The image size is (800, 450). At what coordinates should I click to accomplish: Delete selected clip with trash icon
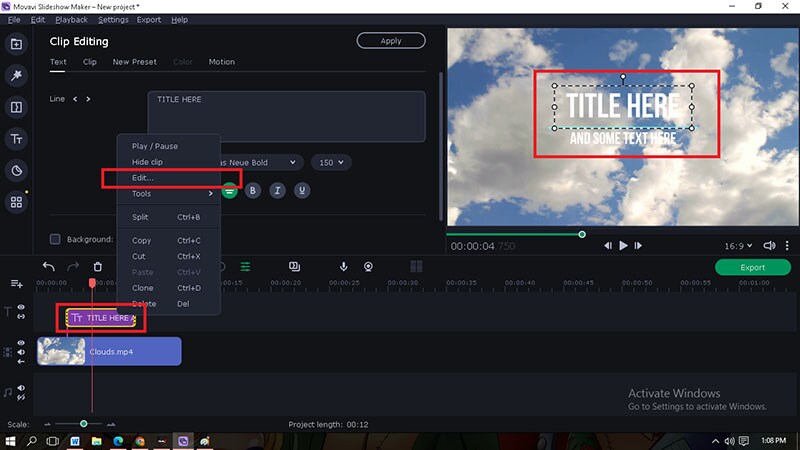[97, 266]
